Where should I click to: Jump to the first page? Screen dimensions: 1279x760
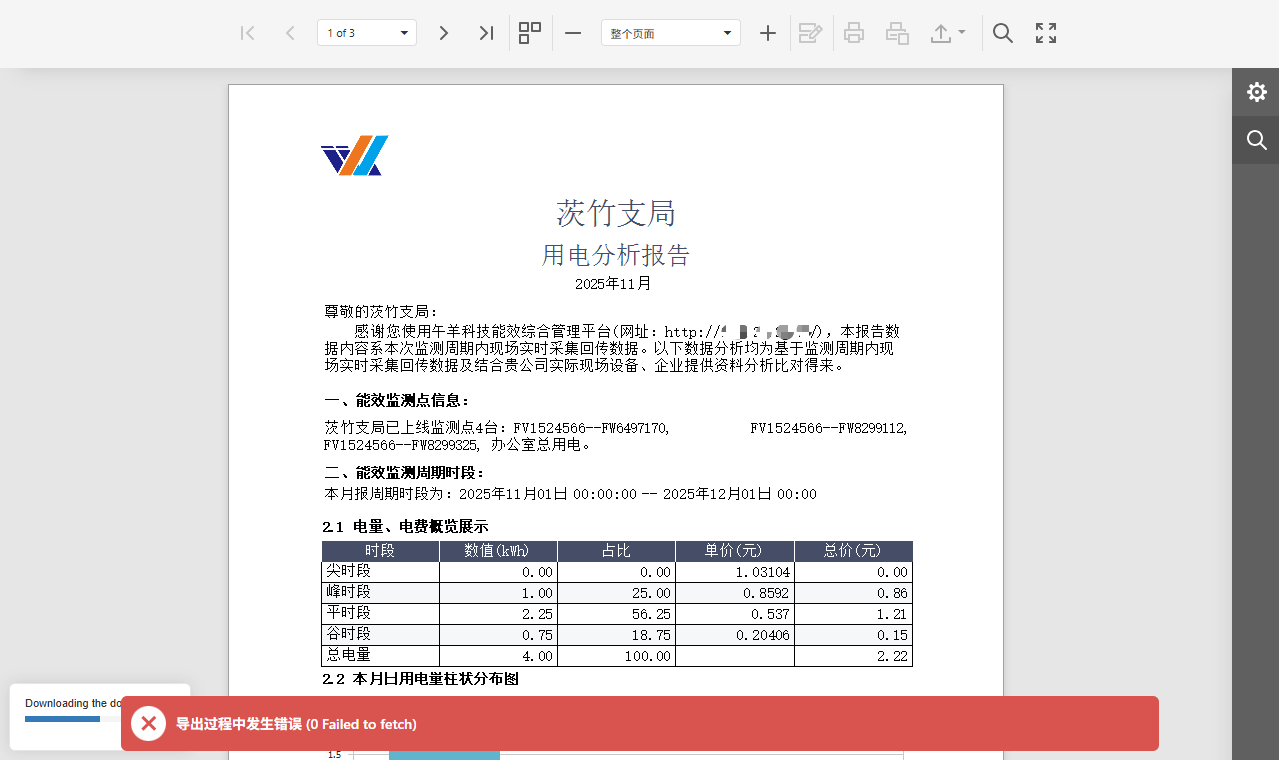[247, 33]
